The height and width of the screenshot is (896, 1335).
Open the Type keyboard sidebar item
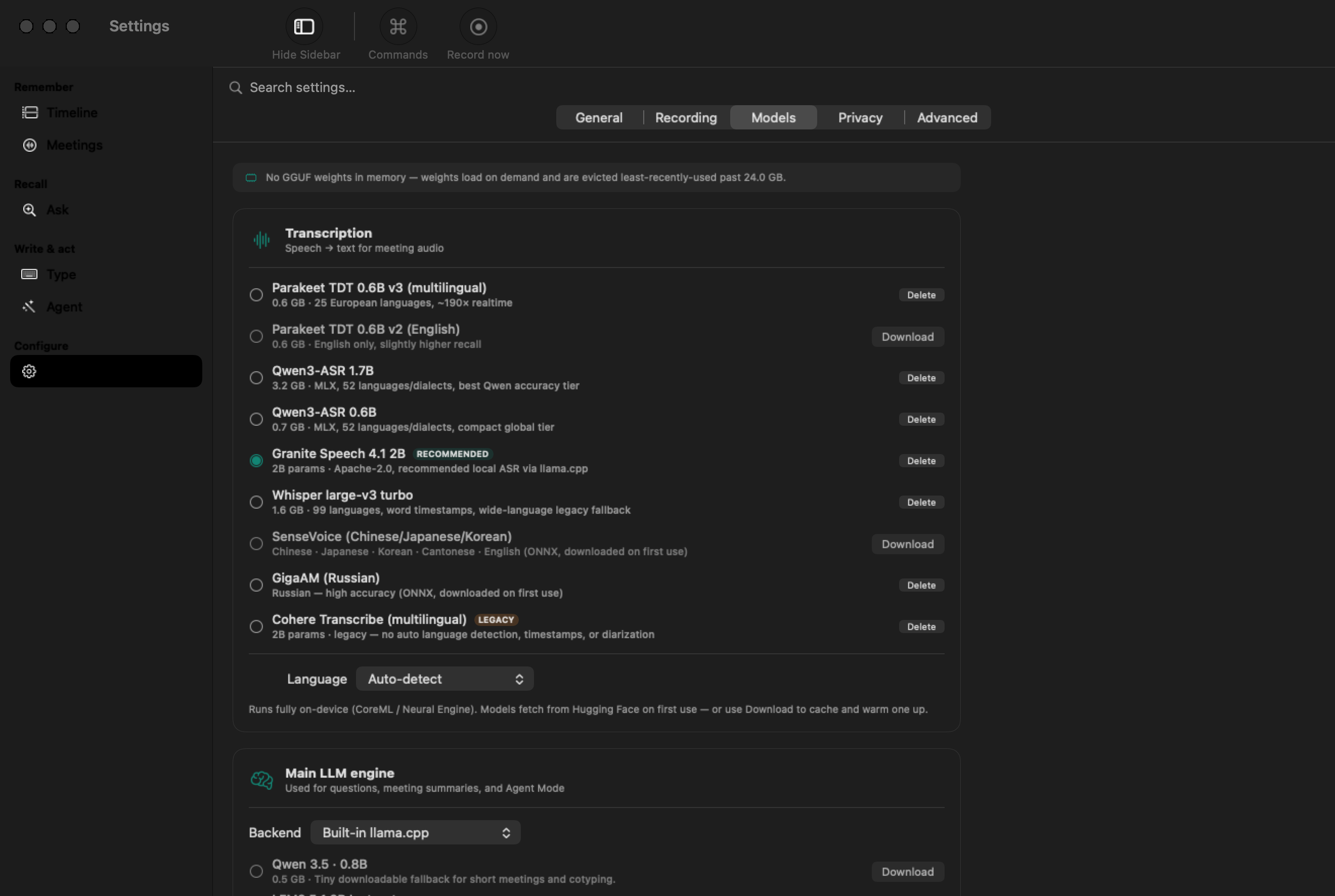(106, 274)
